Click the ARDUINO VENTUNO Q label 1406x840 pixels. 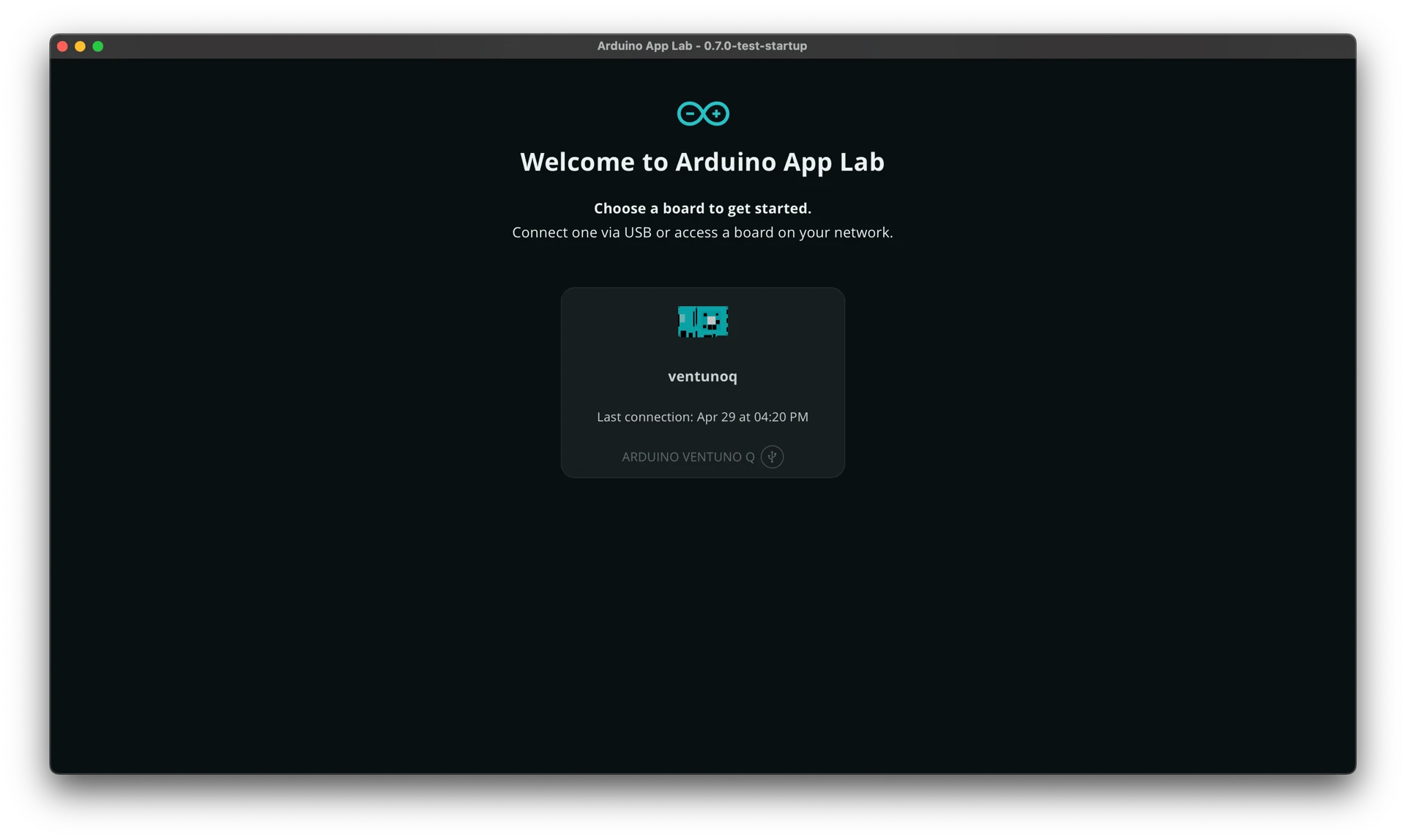pyautogui.click(x=688, y=457)
